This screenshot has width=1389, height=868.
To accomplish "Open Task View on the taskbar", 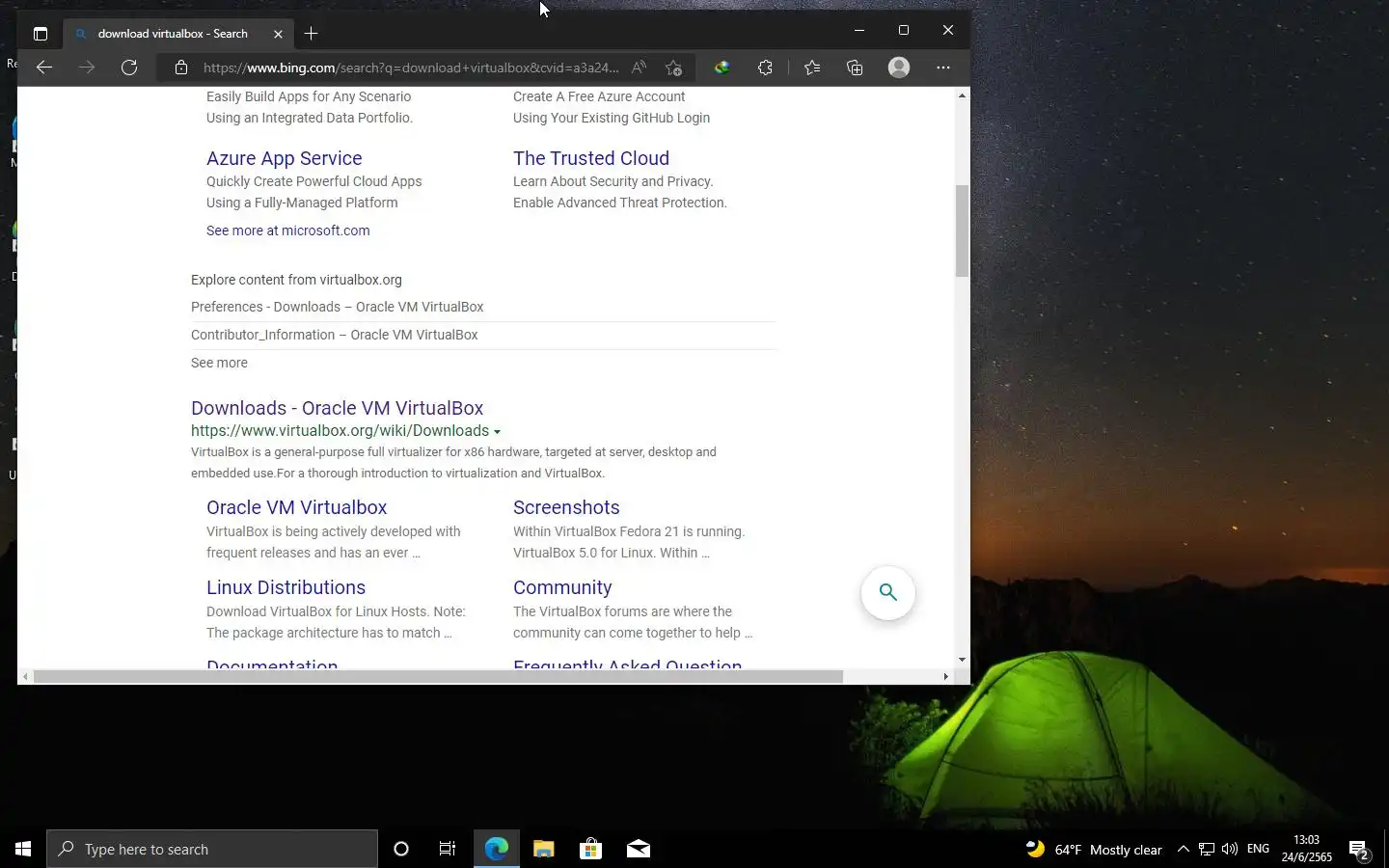I will tap(448, 849).
